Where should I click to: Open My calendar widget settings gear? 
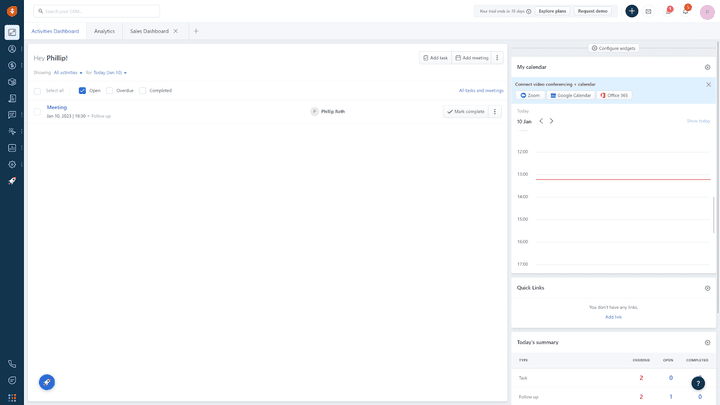click(x=707, y=67)
